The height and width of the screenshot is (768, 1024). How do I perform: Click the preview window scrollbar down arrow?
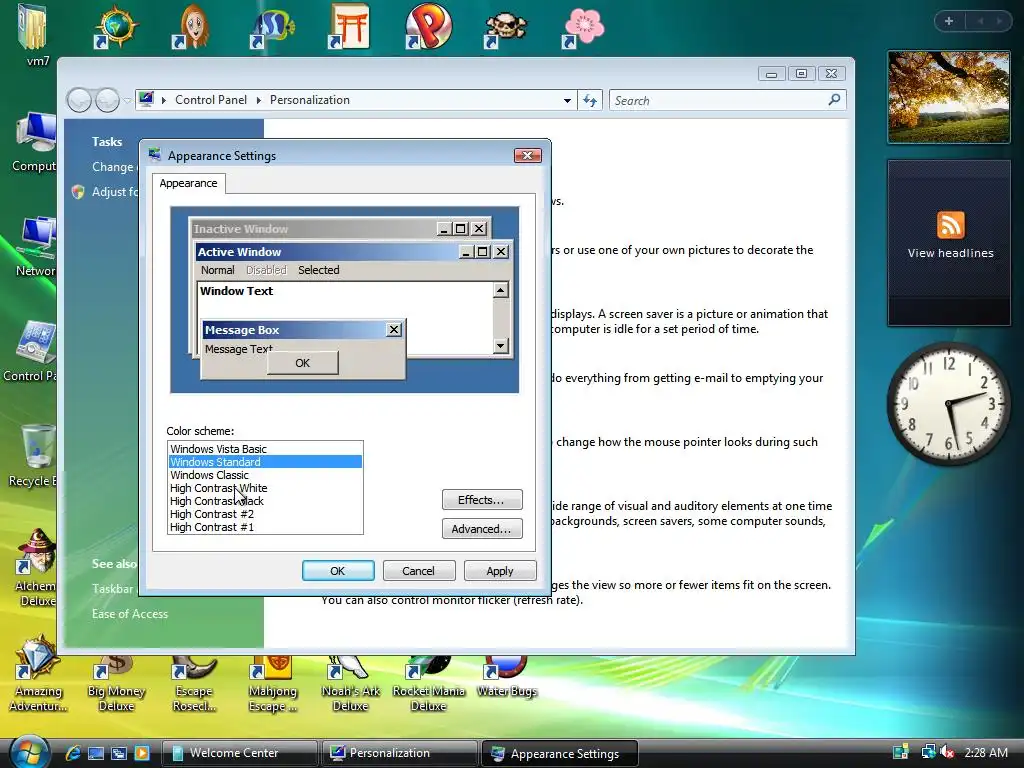coord(501,345)
